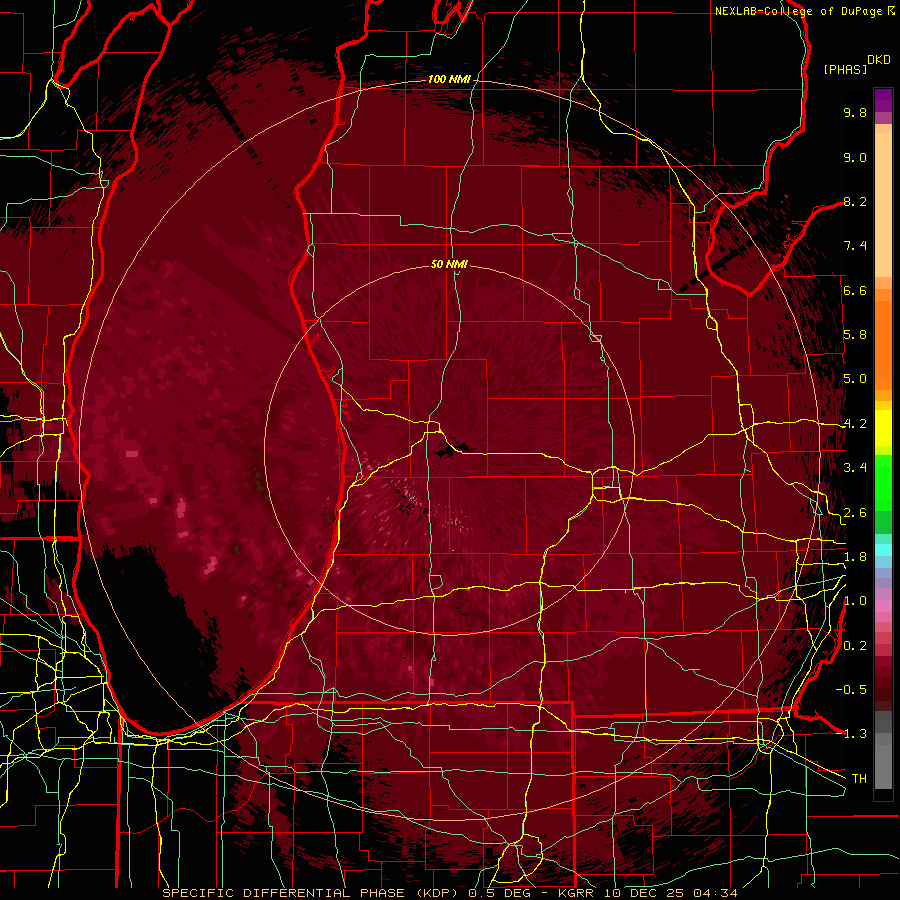
Task: Click the 1.0 scale value
Action: [x=855, y=601]
